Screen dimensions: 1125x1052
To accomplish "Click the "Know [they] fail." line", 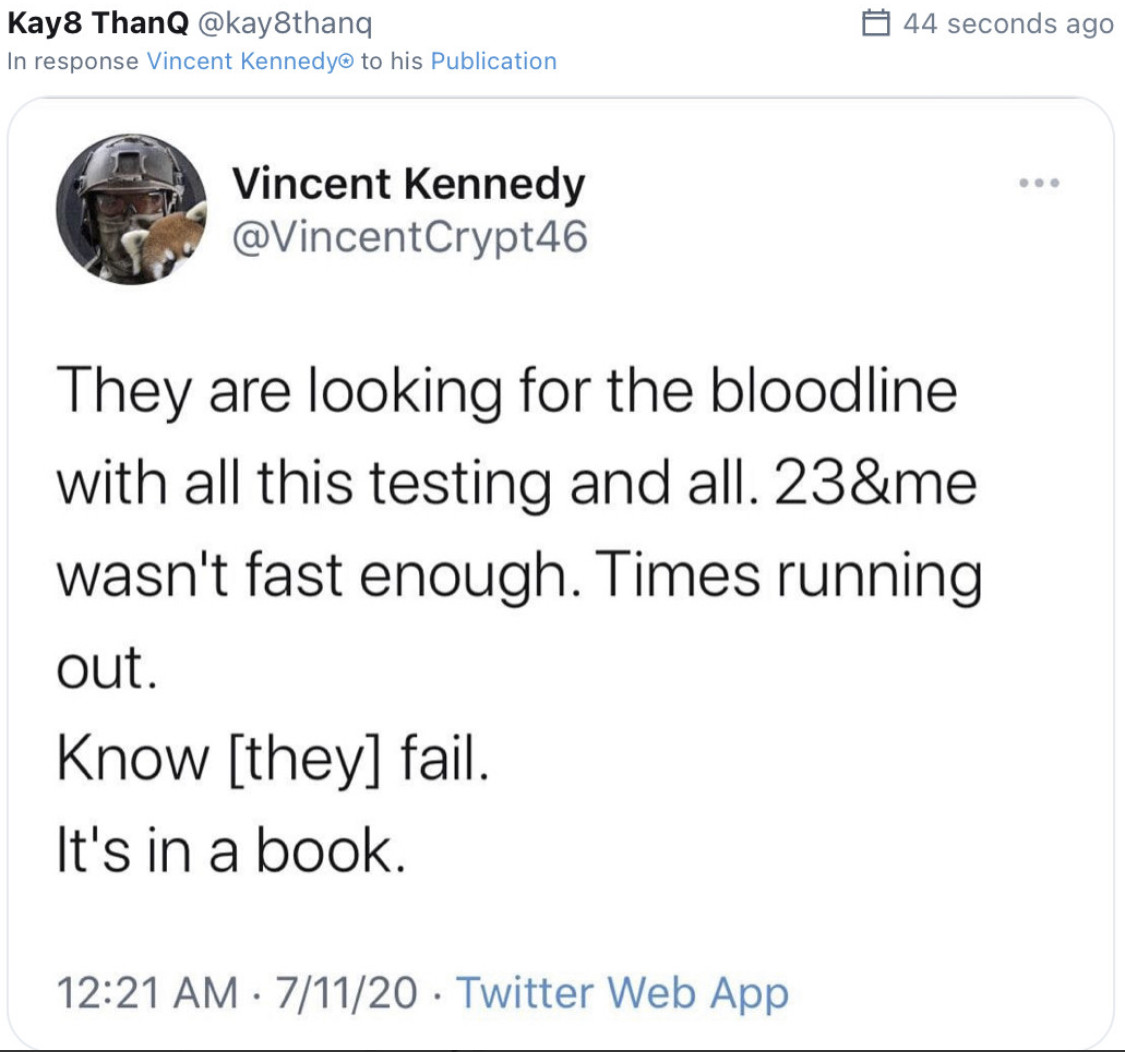I will pos(273,765).
